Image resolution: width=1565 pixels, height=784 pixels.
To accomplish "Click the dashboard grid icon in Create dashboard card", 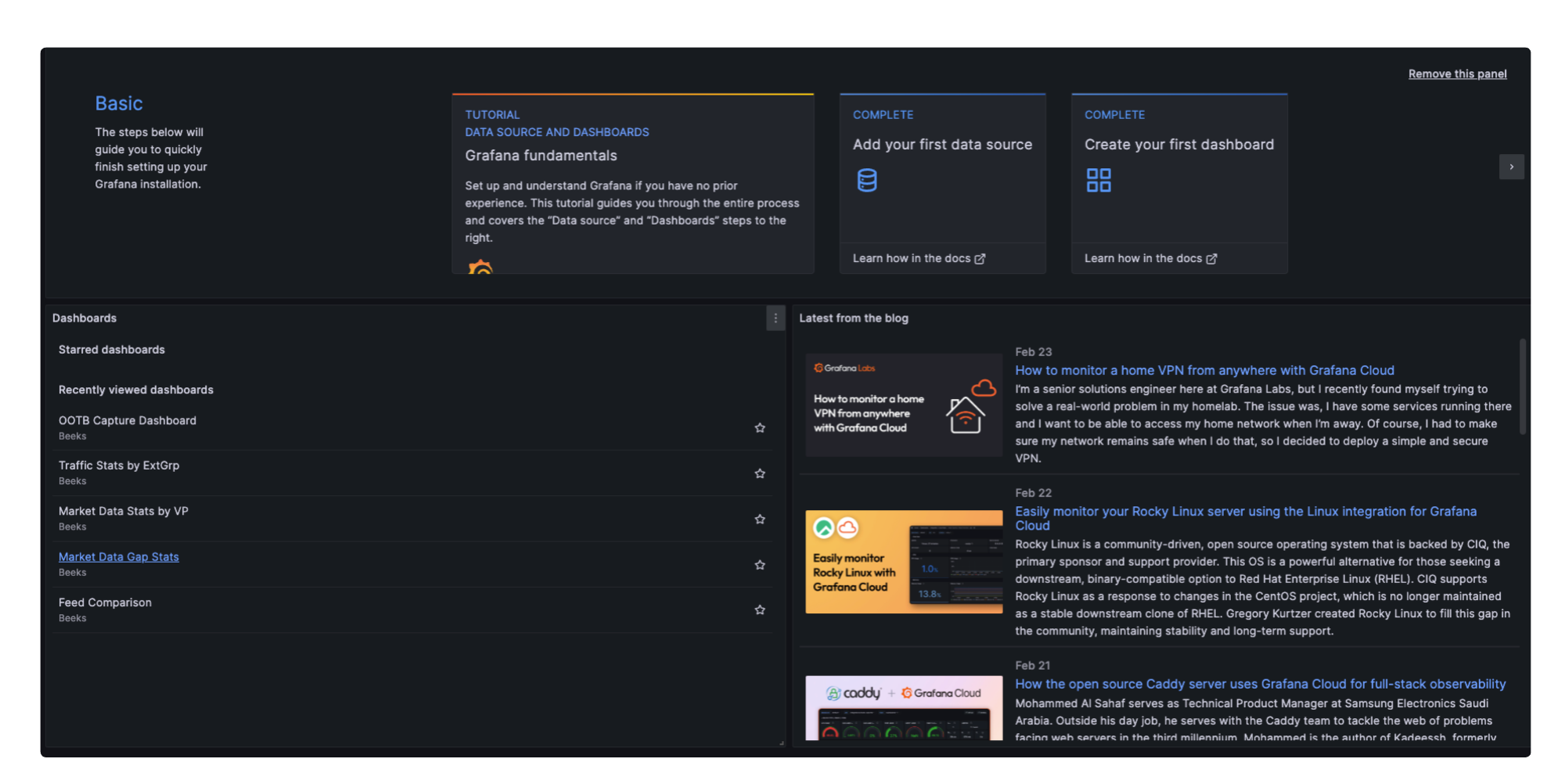I will point(1099,180).
